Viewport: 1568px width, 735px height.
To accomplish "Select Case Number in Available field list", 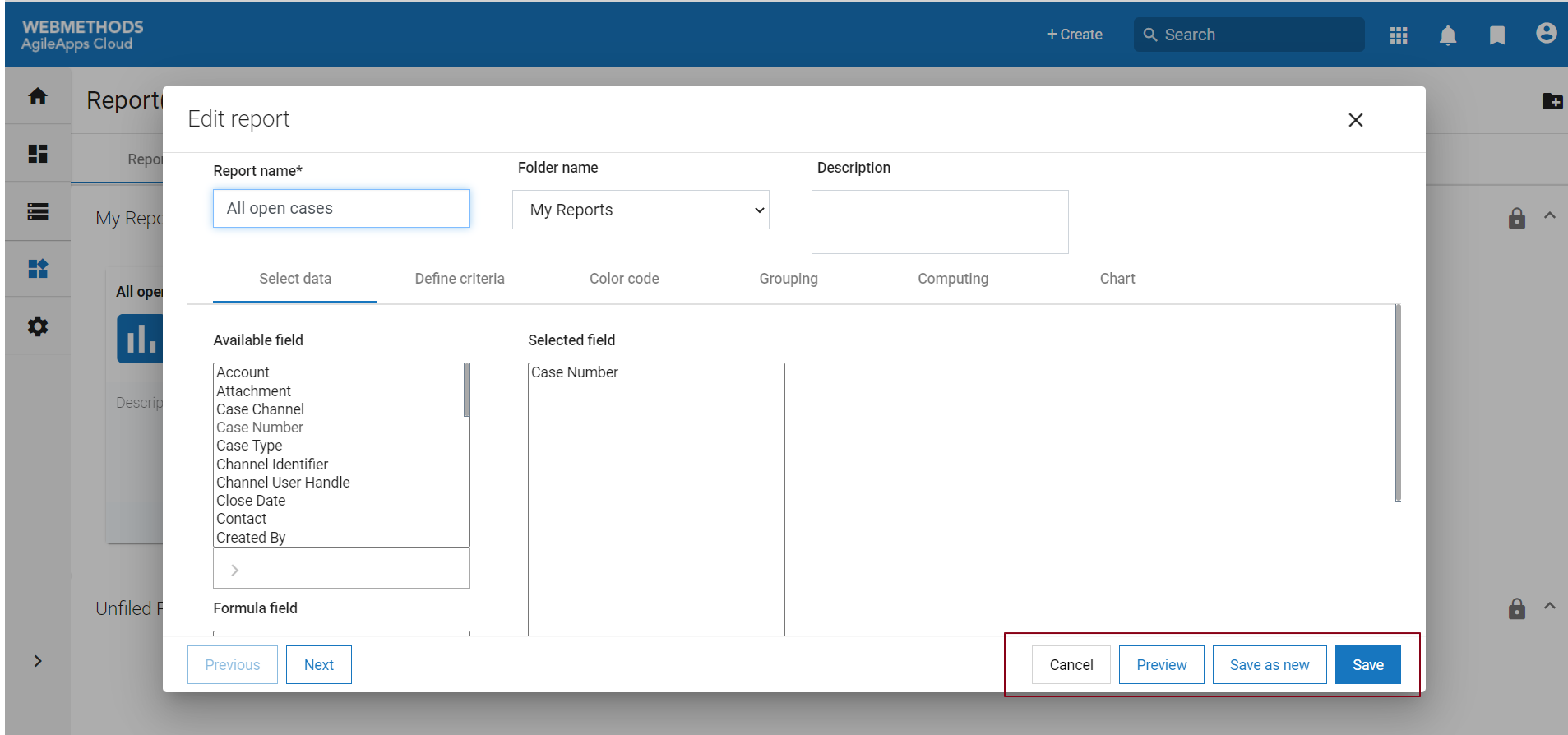I will [339, 428].
